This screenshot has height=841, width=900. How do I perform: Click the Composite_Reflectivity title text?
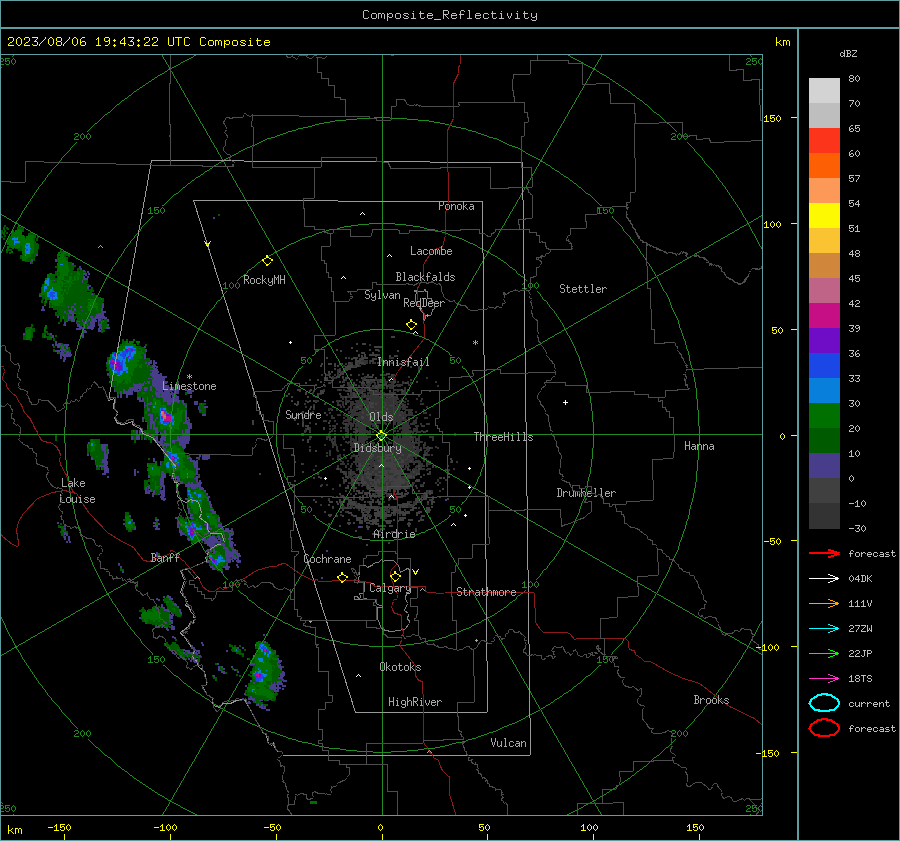[450, 15]
